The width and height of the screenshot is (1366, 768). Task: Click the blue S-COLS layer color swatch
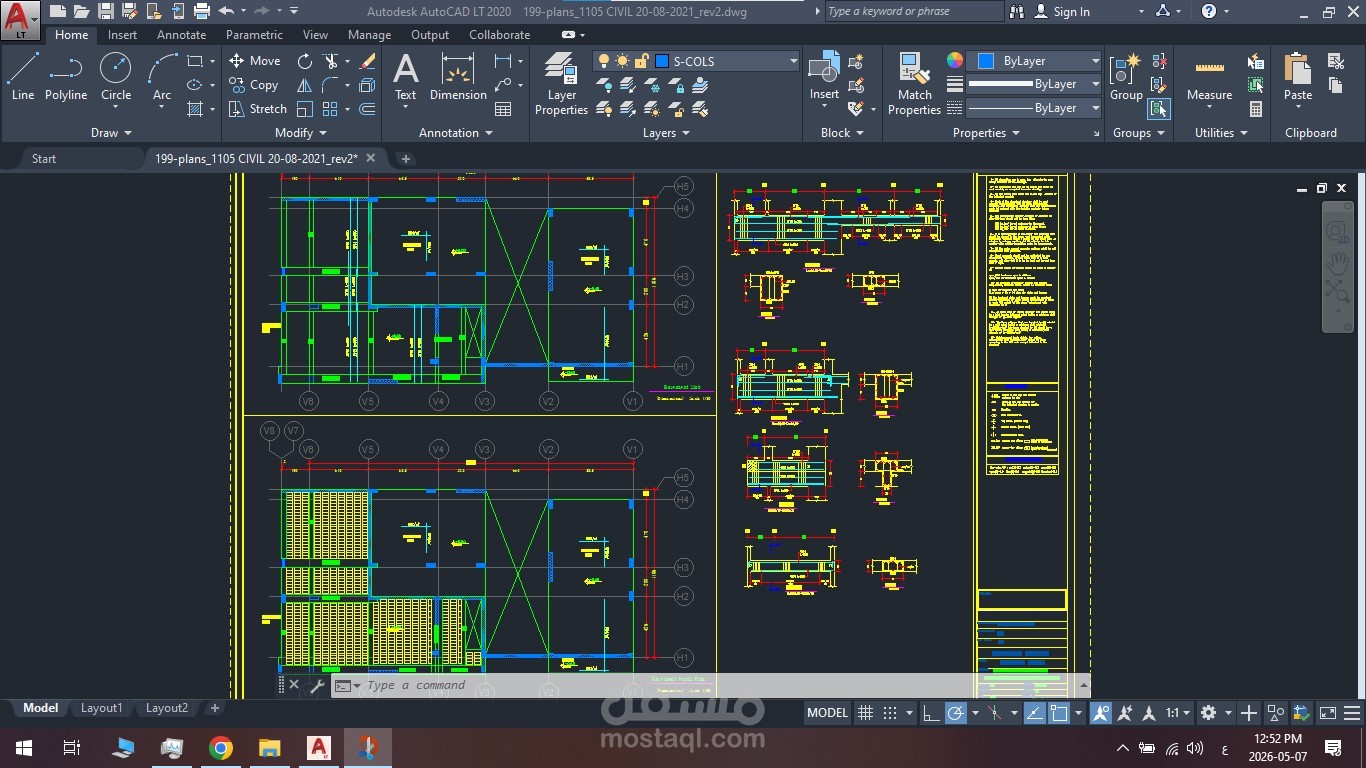(x=662, y=61)
